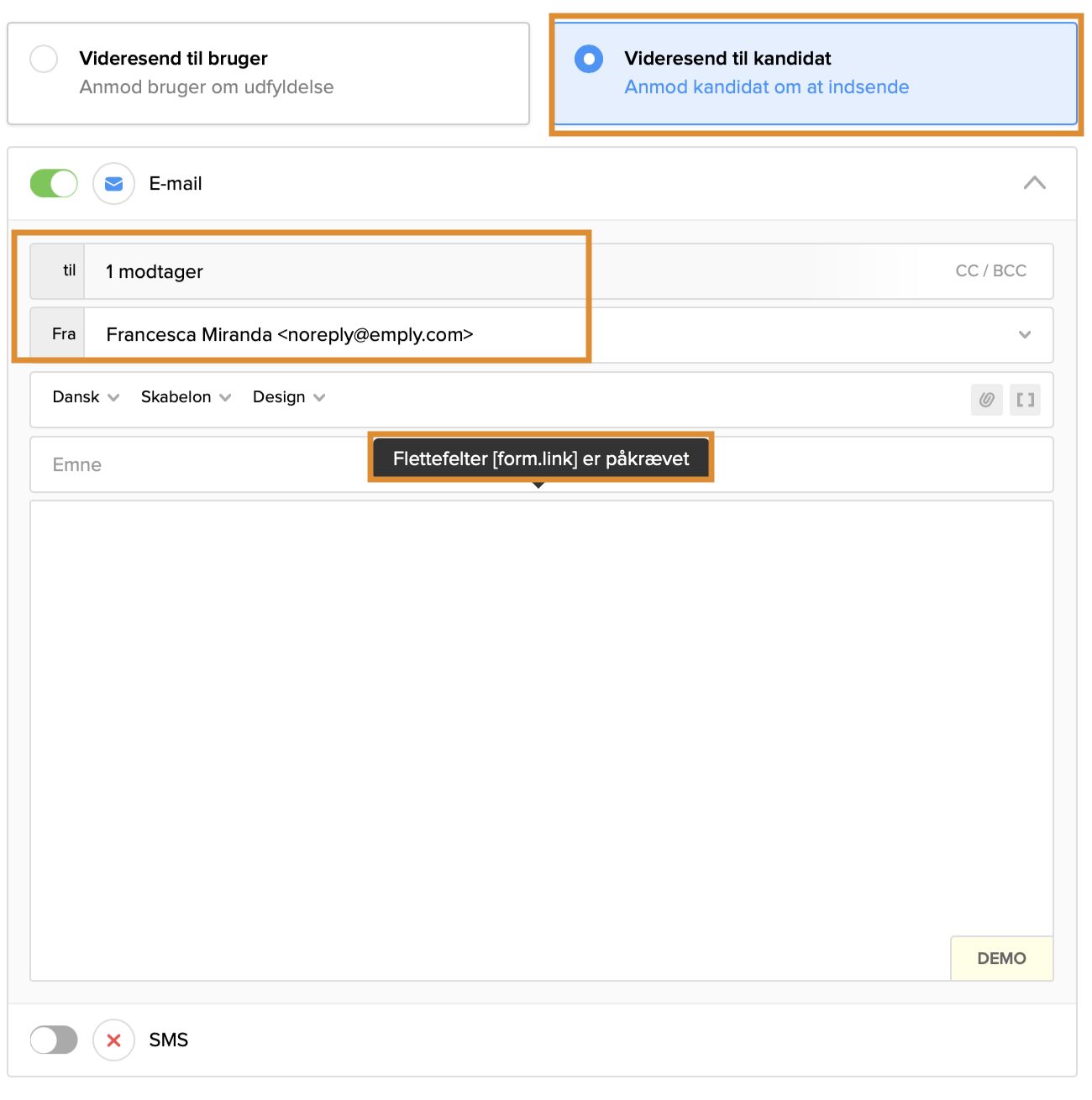
Task: Click the blue envelope E-mail icon
Action: pyautogui.click(x=113, y=184)
